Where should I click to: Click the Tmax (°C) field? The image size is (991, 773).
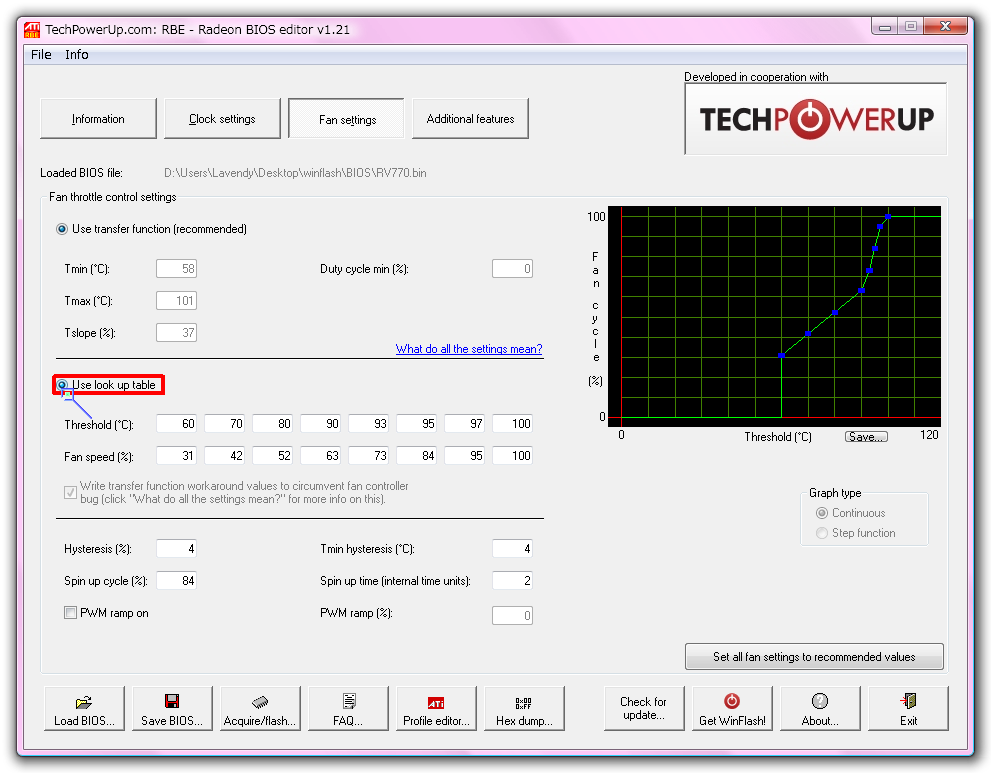tap(176, 301)
